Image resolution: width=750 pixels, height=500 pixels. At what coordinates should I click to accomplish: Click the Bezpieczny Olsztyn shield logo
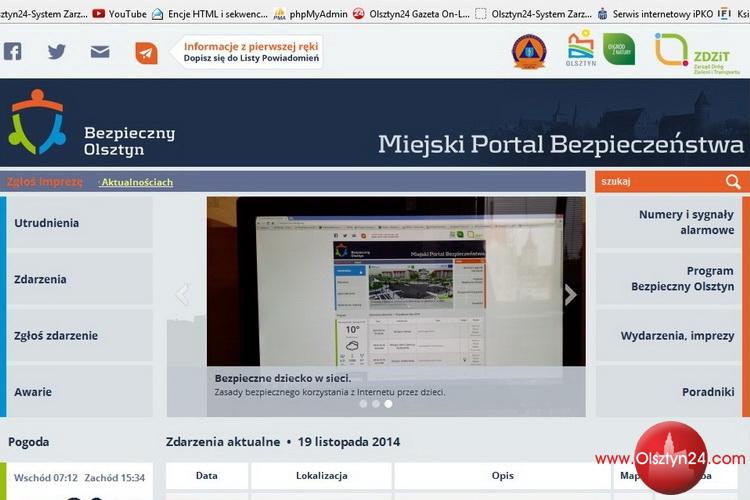(37, 122)
